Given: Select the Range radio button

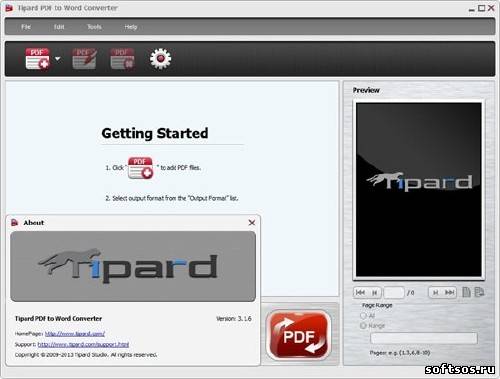Looking at the screenshot, I should 363,326.
